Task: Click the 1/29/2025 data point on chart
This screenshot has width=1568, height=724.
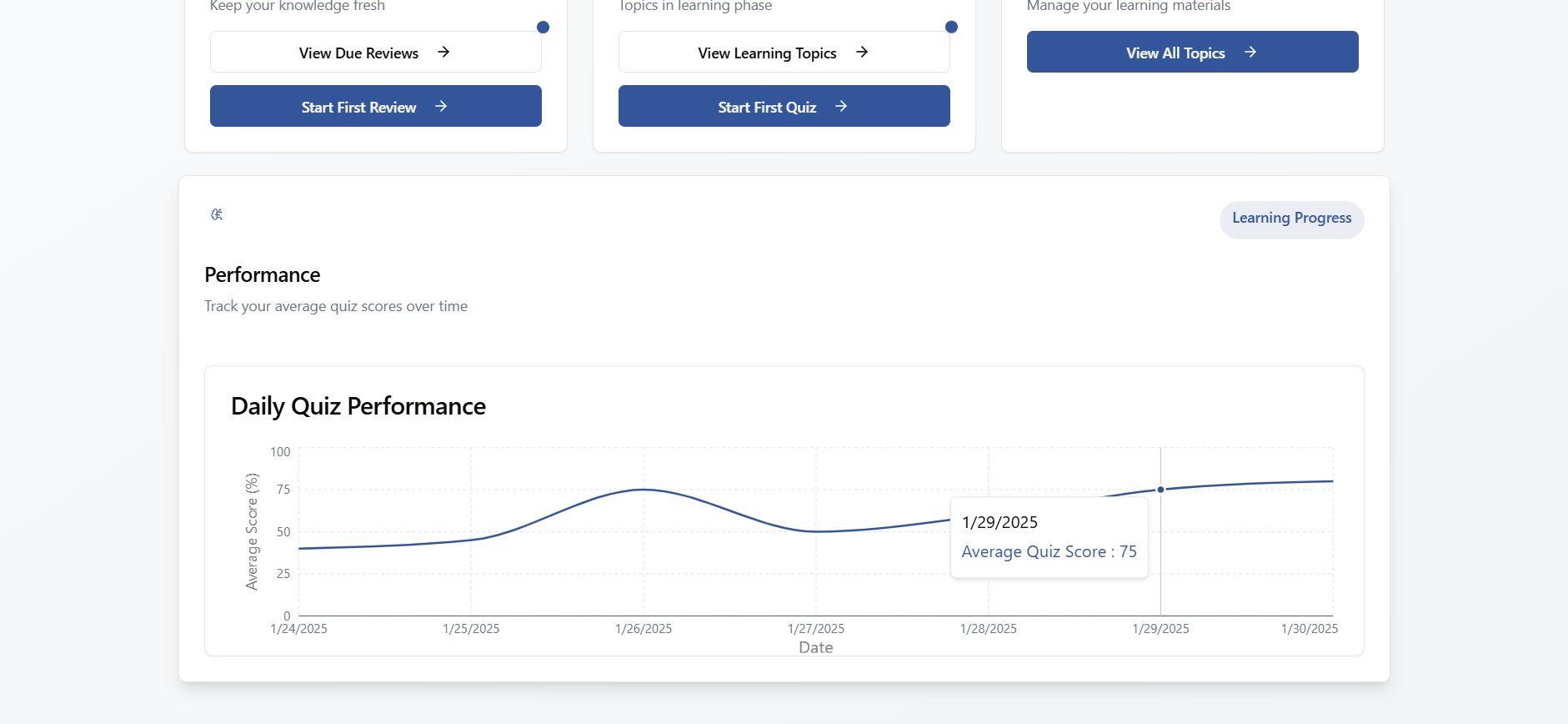Action: click(x=1160, y=490)
